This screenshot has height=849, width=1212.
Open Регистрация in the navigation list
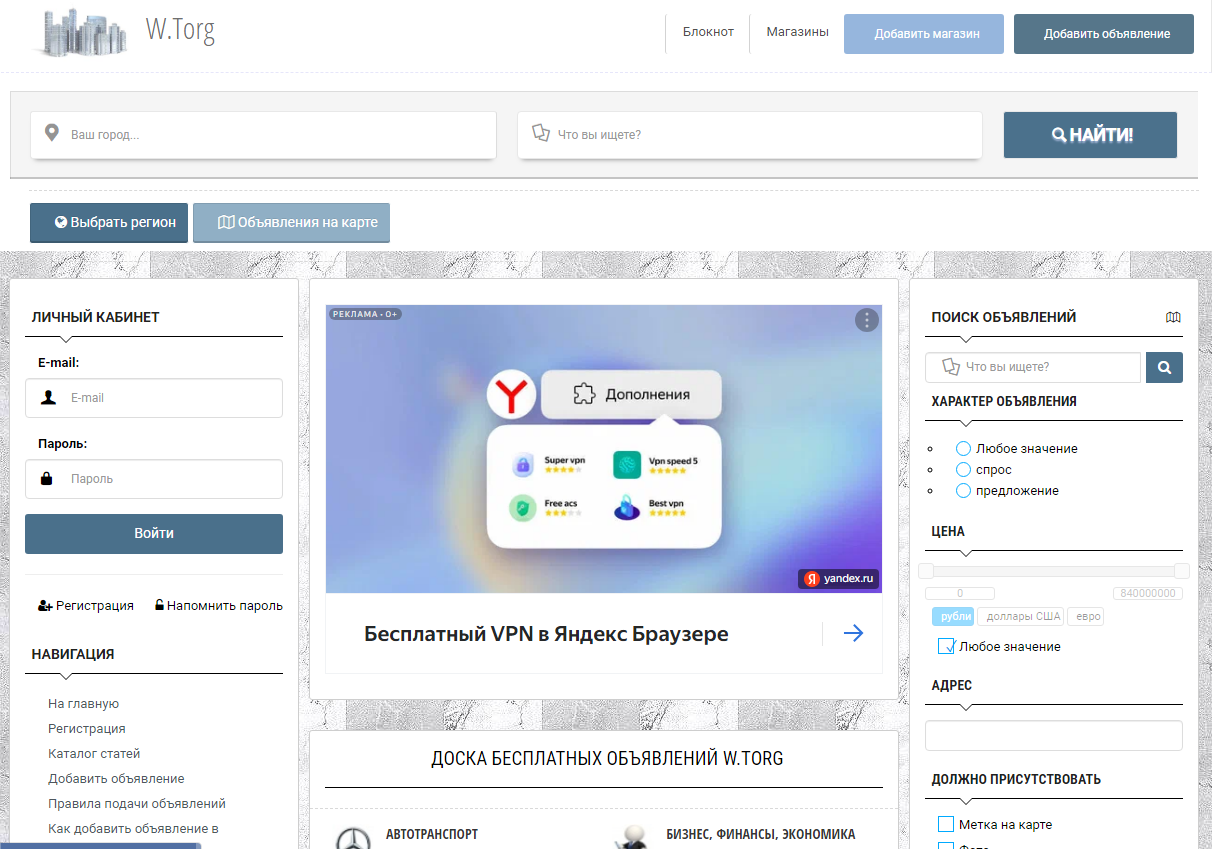[x=87, y=729]
